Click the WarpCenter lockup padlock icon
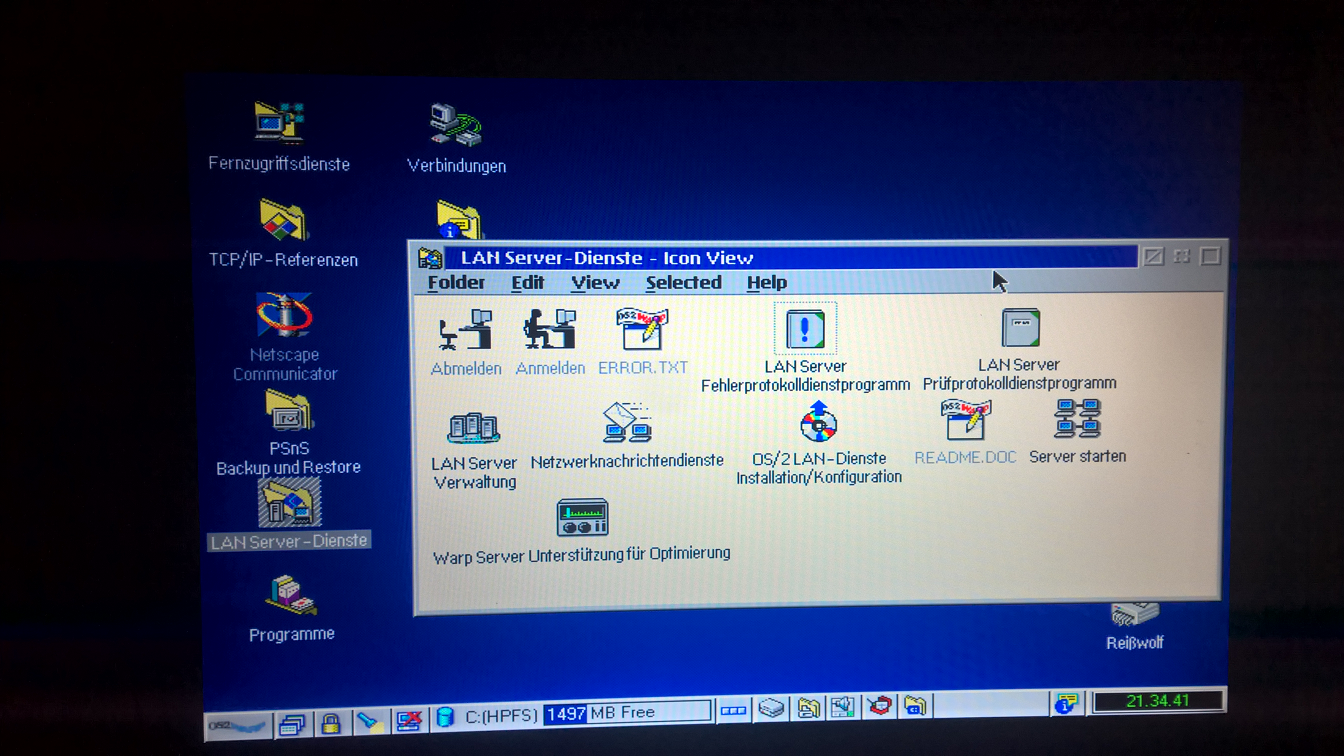 click(x=332, y=722)
